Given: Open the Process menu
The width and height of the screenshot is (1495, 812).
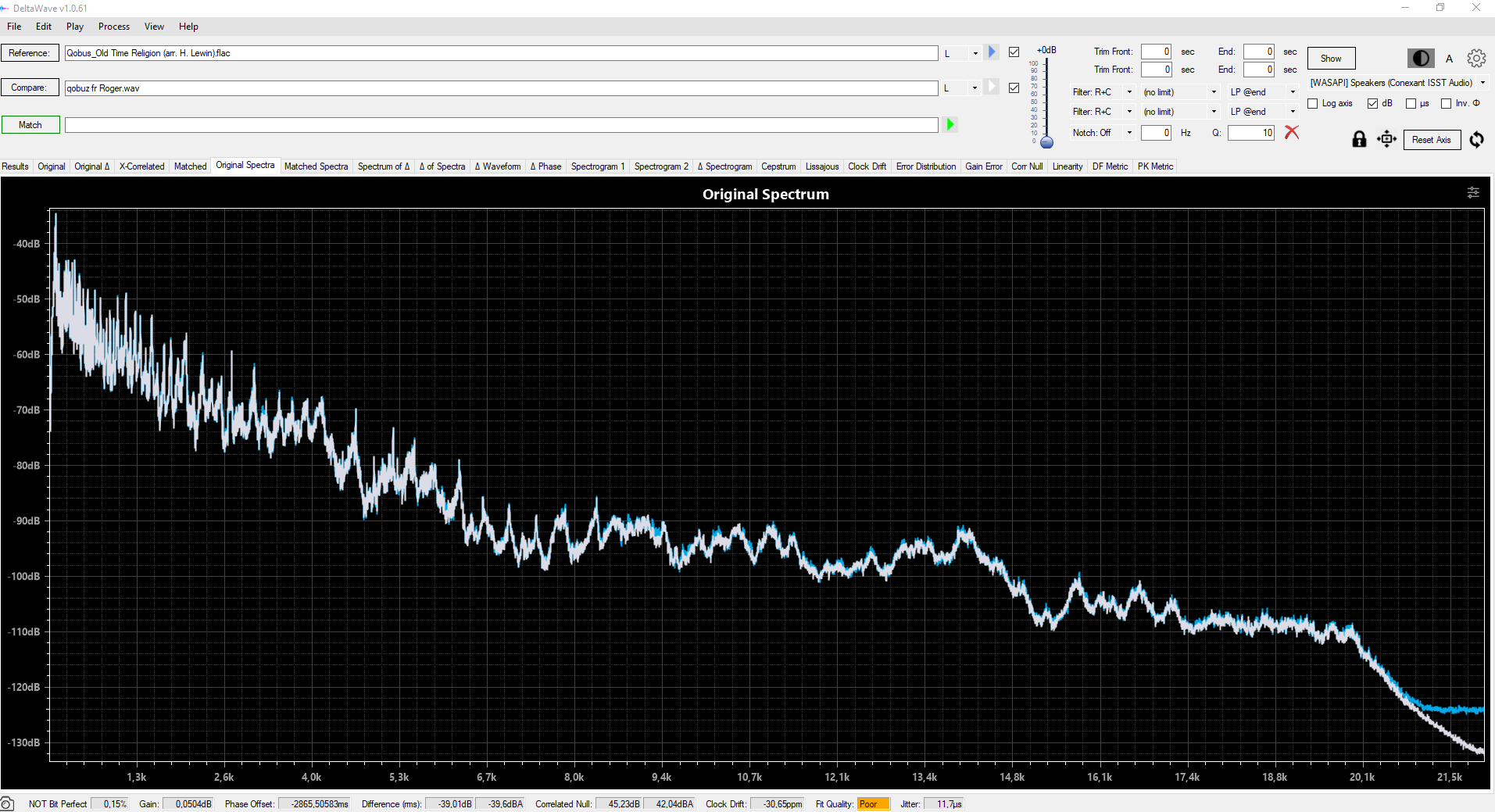Looking at the screenshot, I should point(114,27).
